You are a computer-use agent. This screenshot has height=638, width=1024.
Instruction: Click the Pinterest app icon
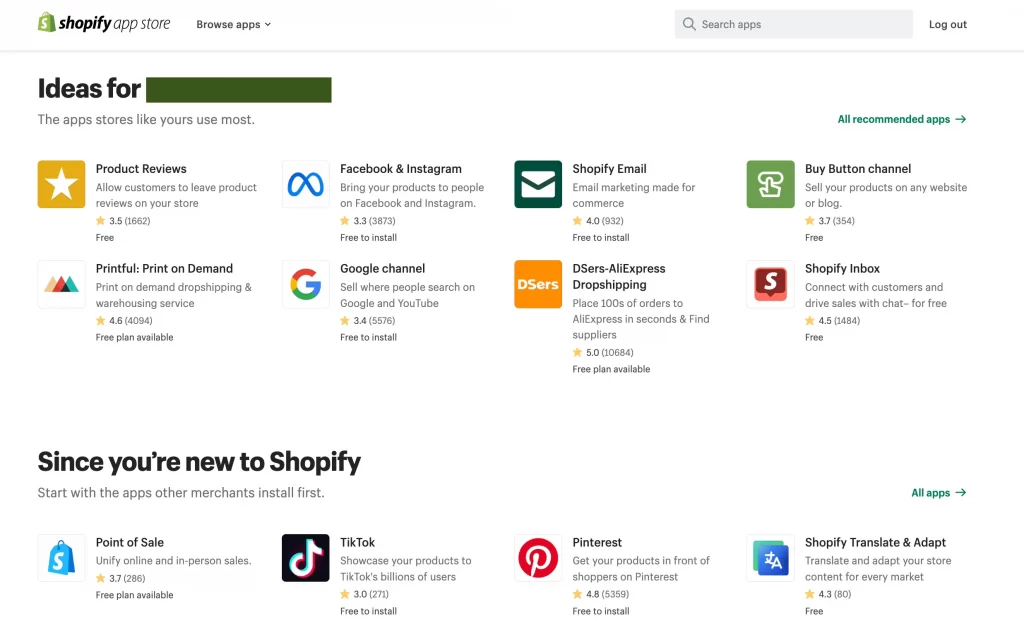[538, 558]
